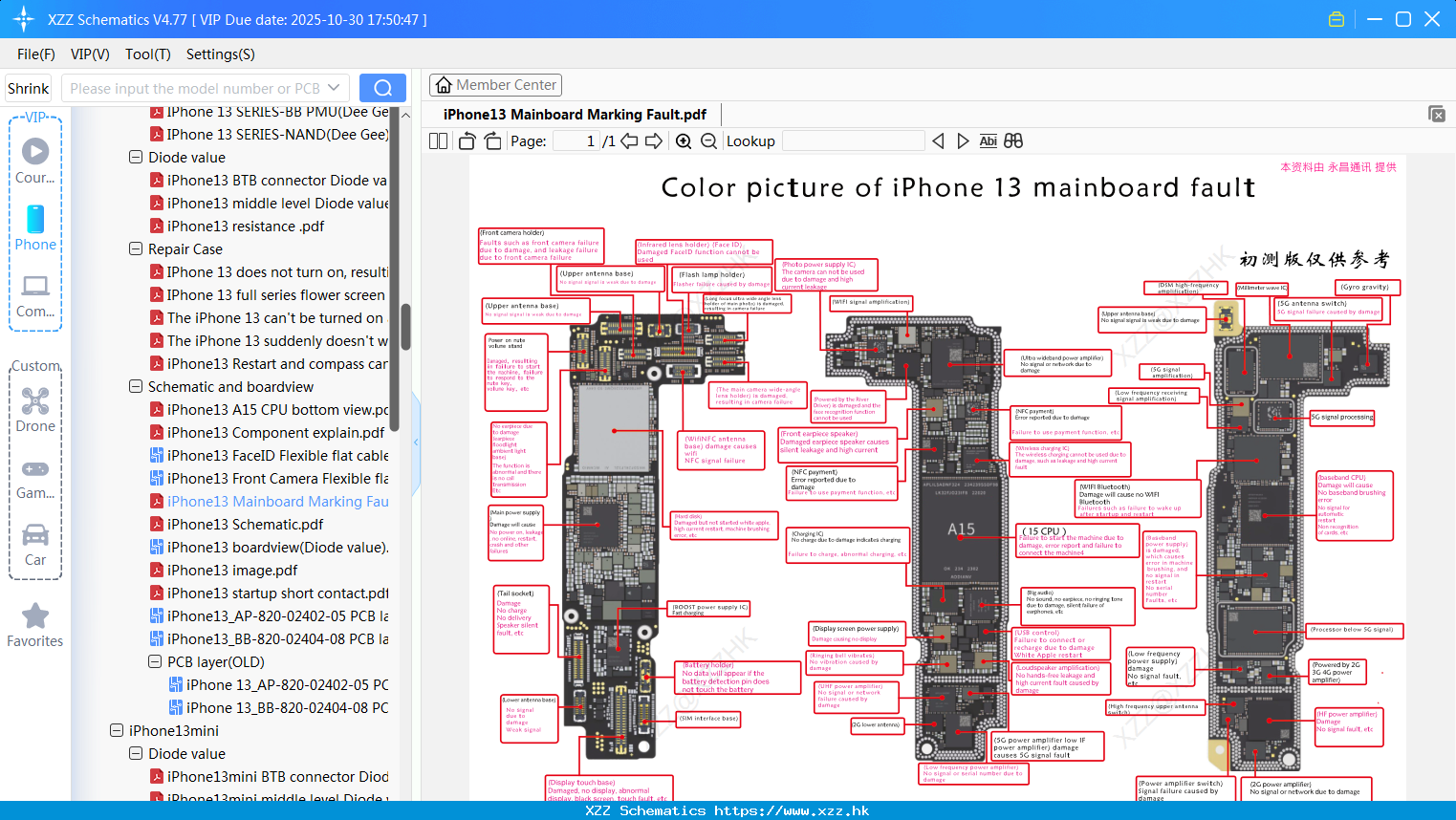Open the VIP(V) menu

pyautogui.click(x=90, y=54)
